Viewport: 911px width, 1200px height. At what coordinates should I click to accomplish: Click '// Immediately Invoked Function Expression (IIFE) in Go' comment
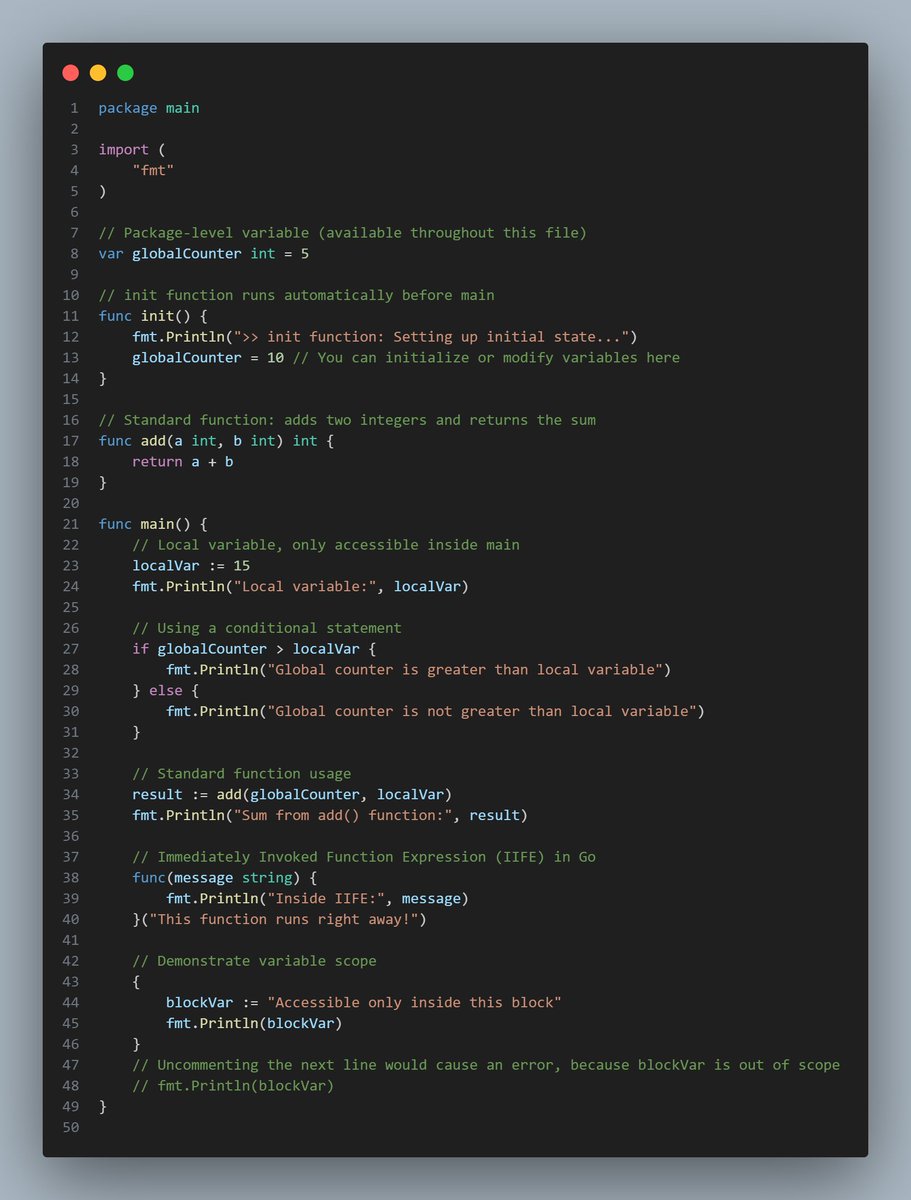coord(364,857)
